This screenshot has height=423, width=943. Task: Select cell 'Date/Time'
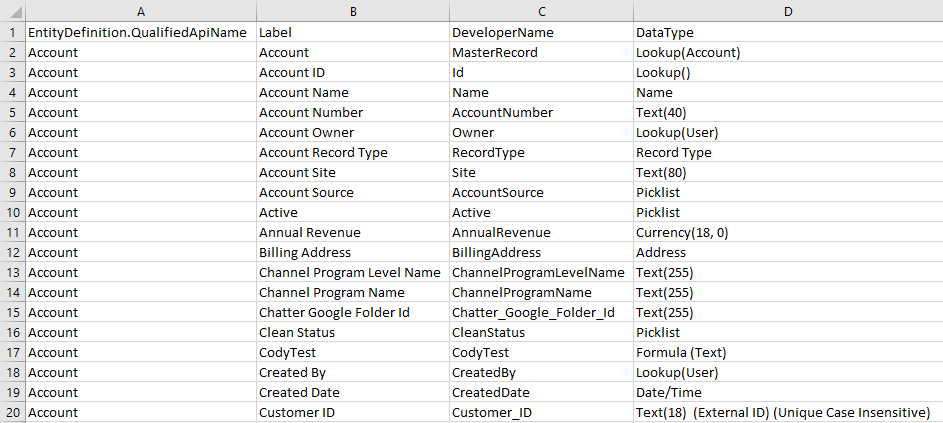pyautogui.click(x=788, y=392)
